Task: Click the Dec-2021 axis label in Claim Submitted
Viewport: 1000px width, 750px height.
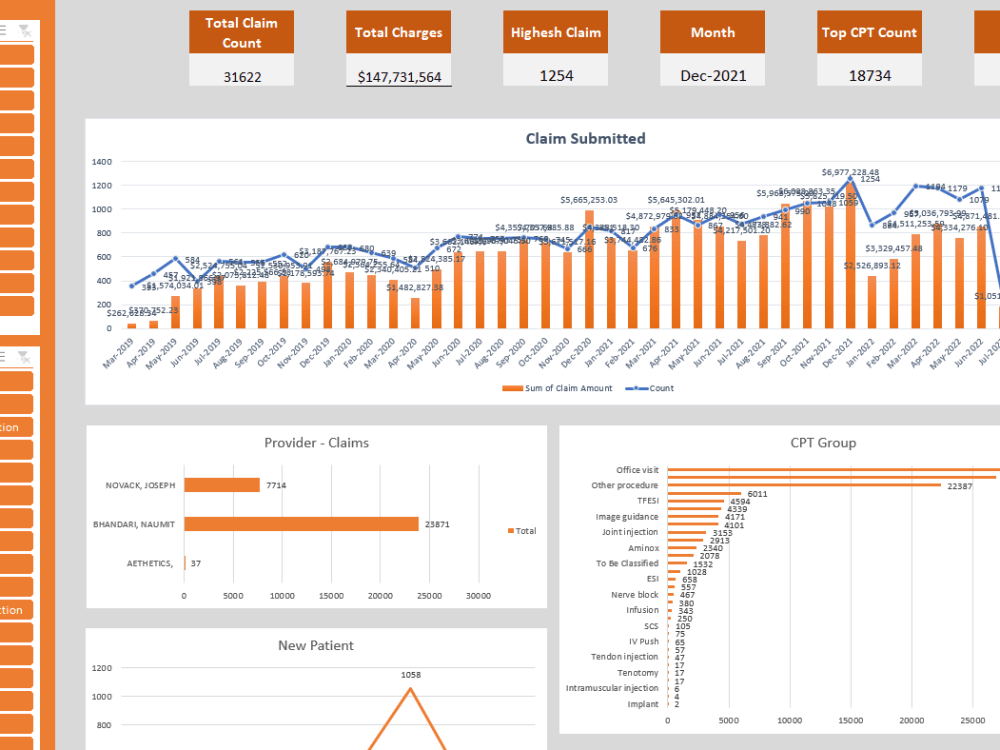Action: pos(837,353)
